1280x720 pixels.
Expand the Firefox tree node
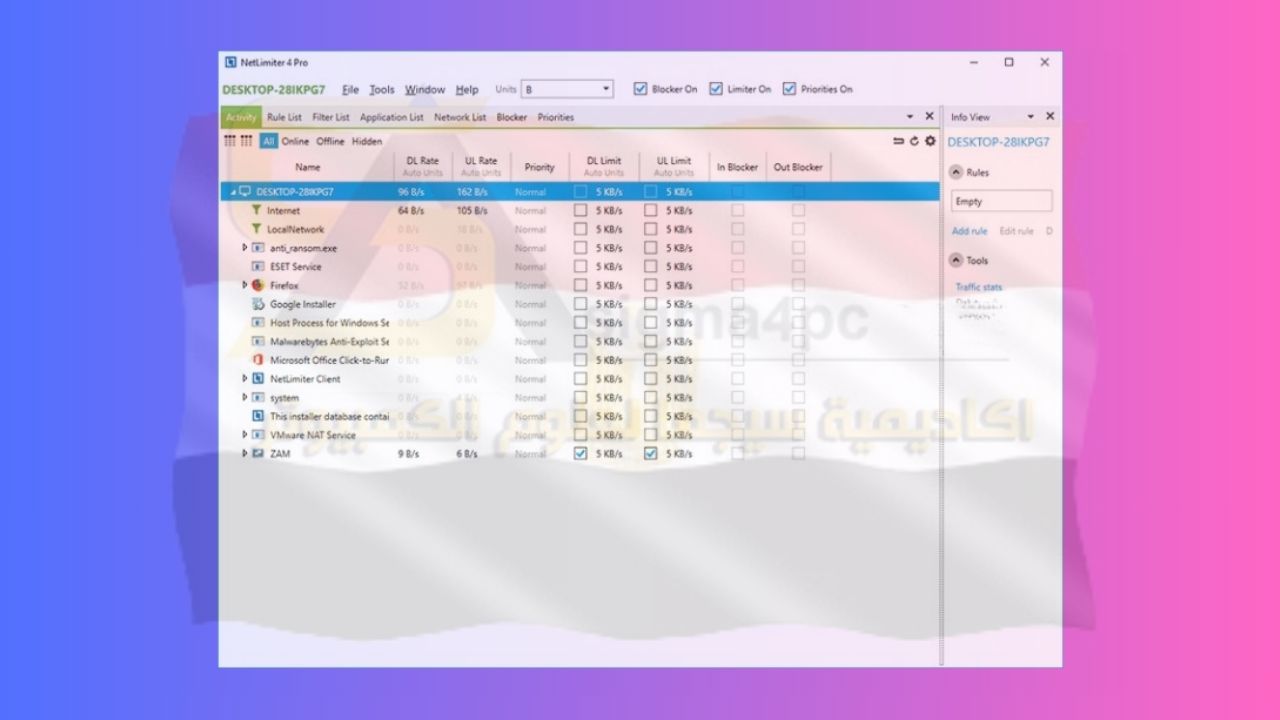[x=244, y=285]
